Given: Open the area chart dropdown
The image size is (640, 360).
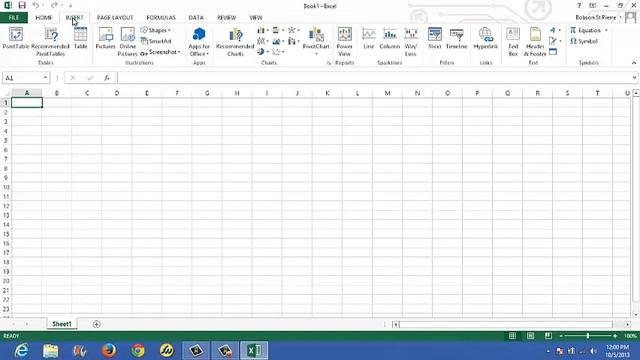Looking at the screenshot, I should (278, 41).
